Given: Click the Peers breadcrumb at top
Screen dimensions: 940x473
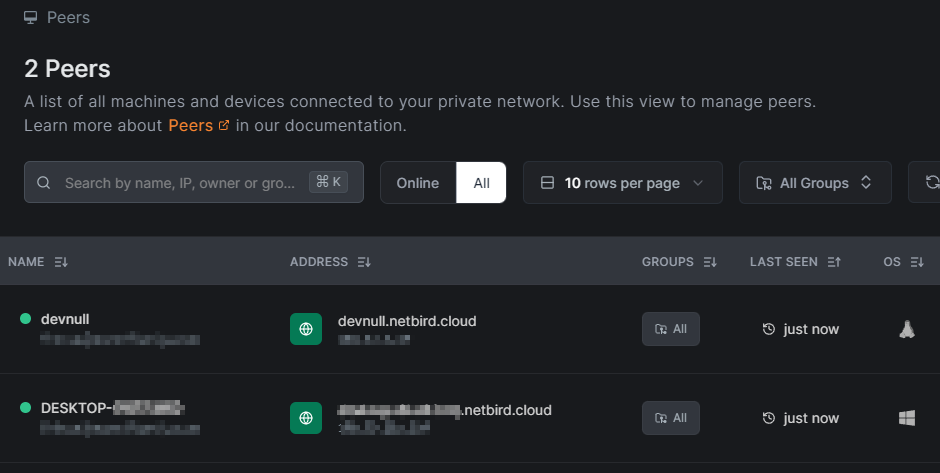Looking at the screenshot, I should (x=68, y=17).
